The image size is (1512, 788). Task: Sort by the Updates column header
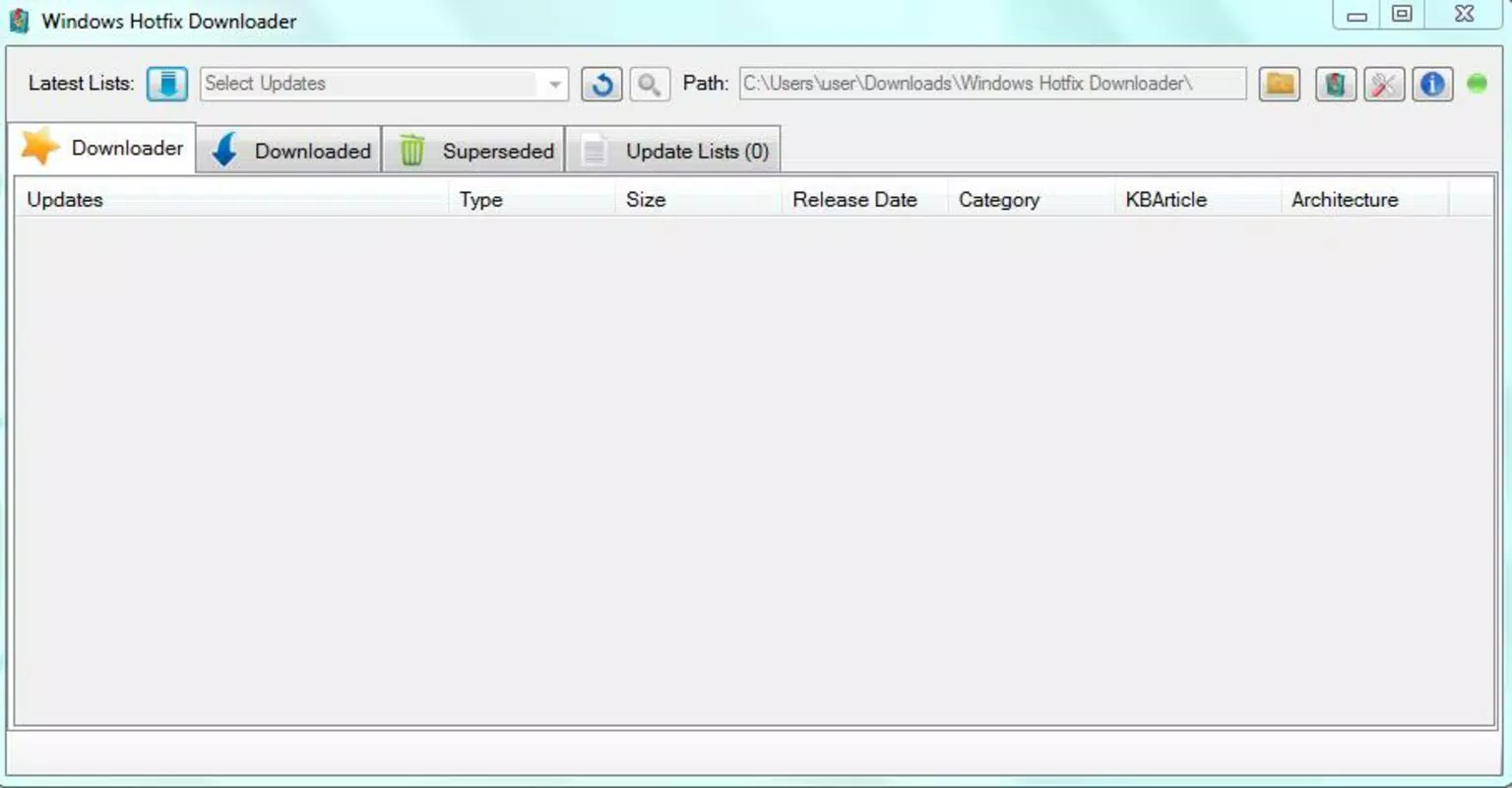click(x=232, y=199)
